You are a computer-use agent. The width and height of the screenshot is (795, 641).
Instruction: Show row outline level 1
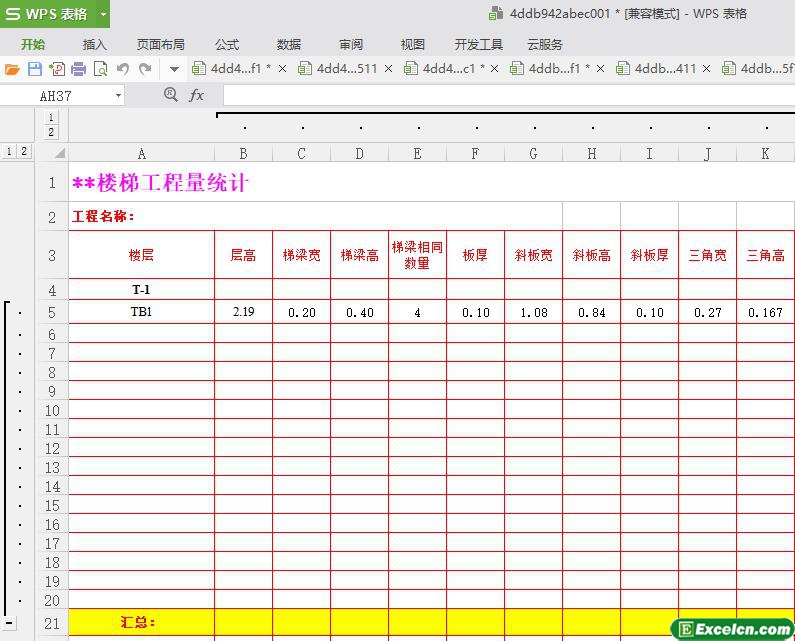click(x=9, y=152)
